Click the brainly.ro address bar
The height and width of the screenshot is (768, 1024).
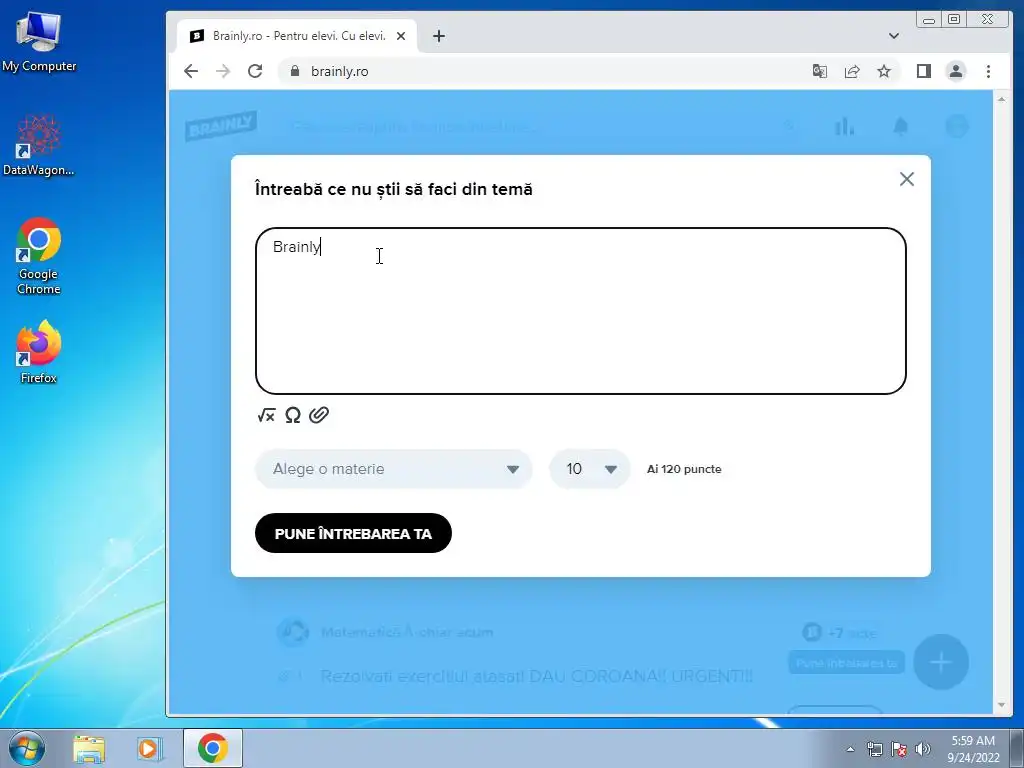click(x=542, y=71)
